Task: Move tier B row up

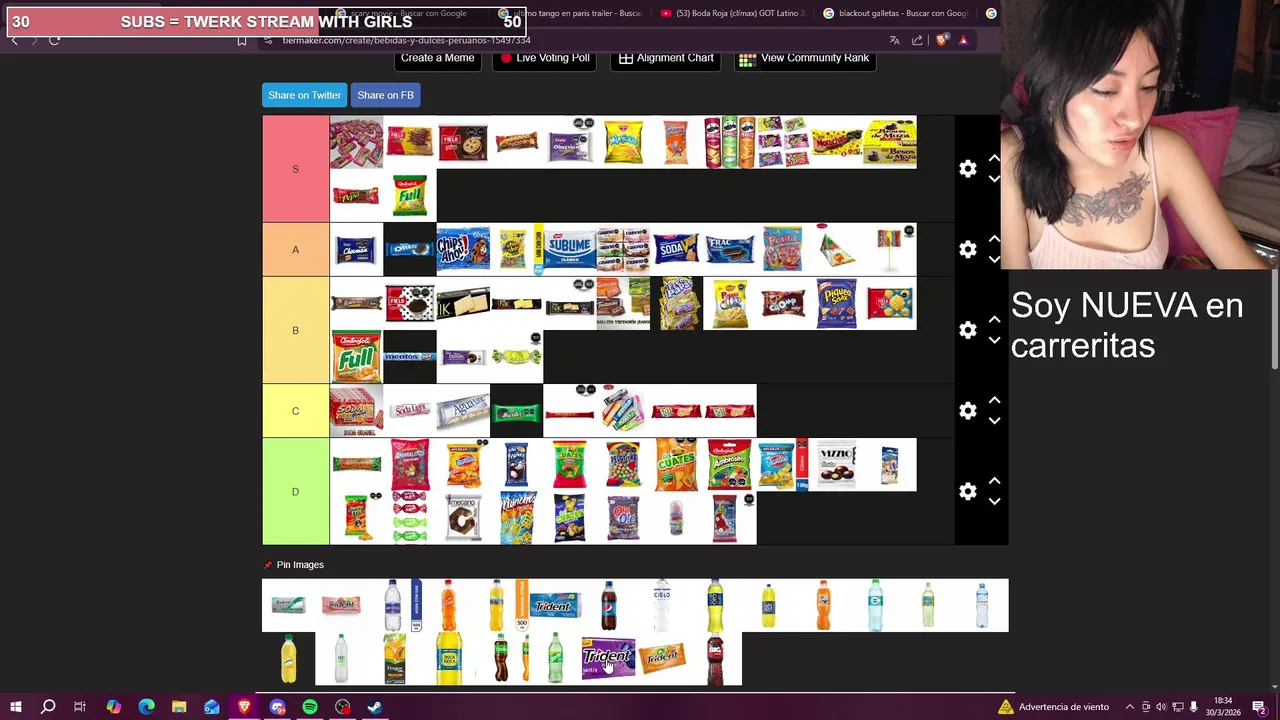Action: coord(994,320)
